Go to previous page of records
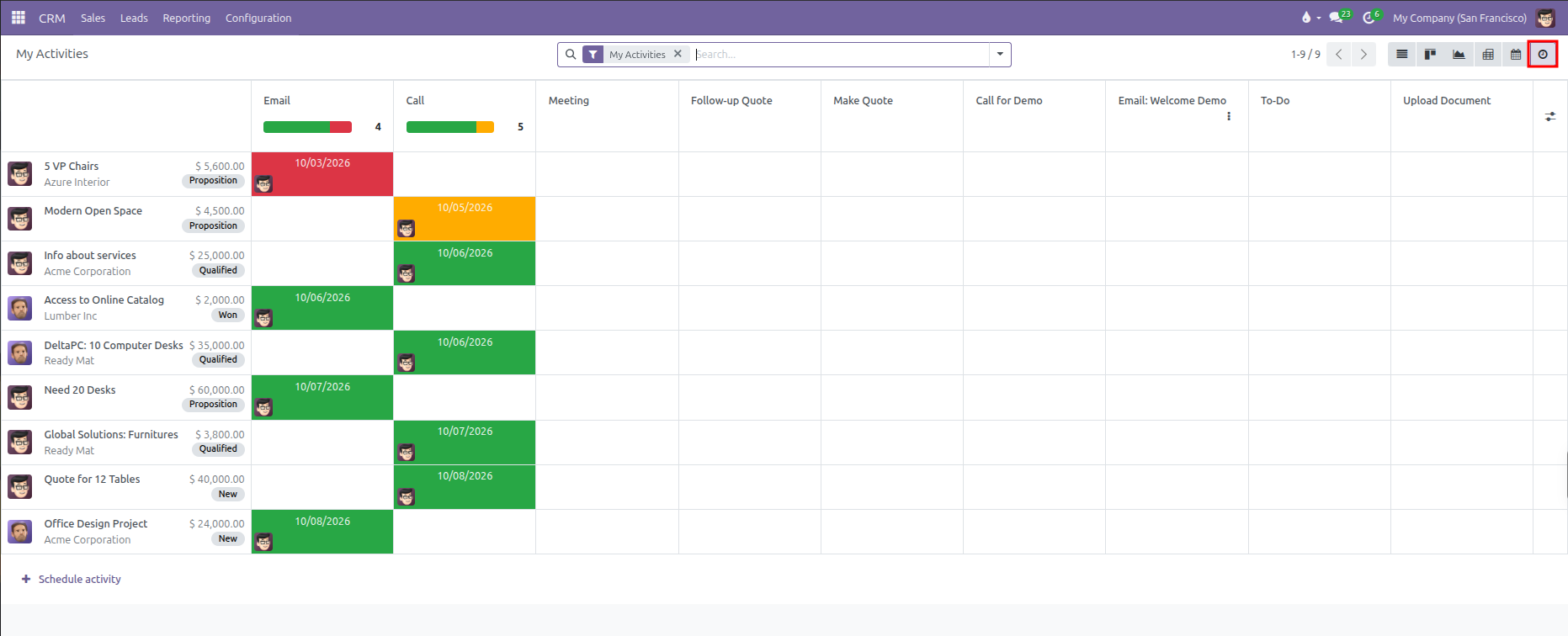1568x636 pixels. pos(1338,55)
